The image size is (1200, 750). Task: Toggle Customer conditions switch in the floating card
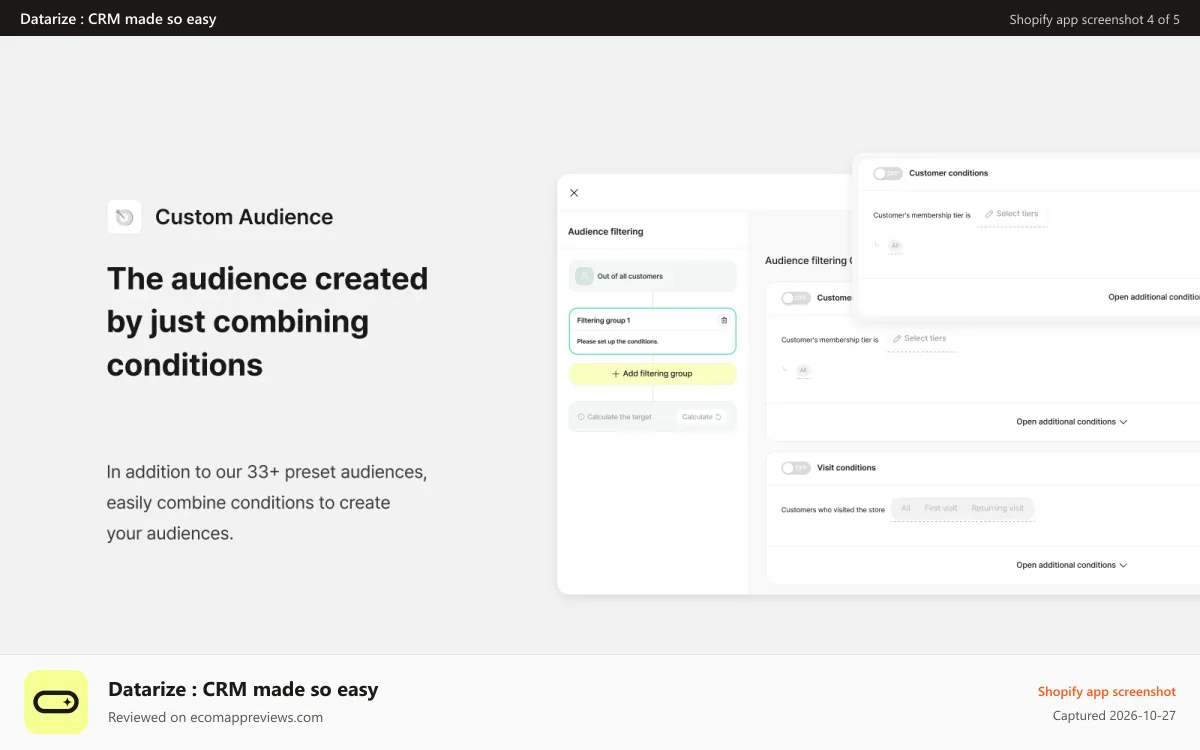(x=887, y=173)
